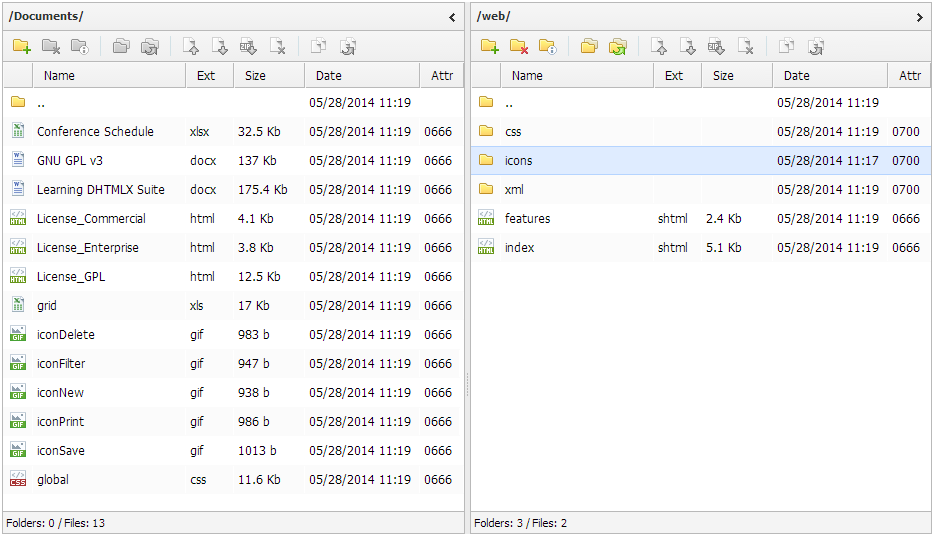Viewport: 934px width, 536px height.
Task: Sort Documents list by Date column
Action: tap(362, 76)
